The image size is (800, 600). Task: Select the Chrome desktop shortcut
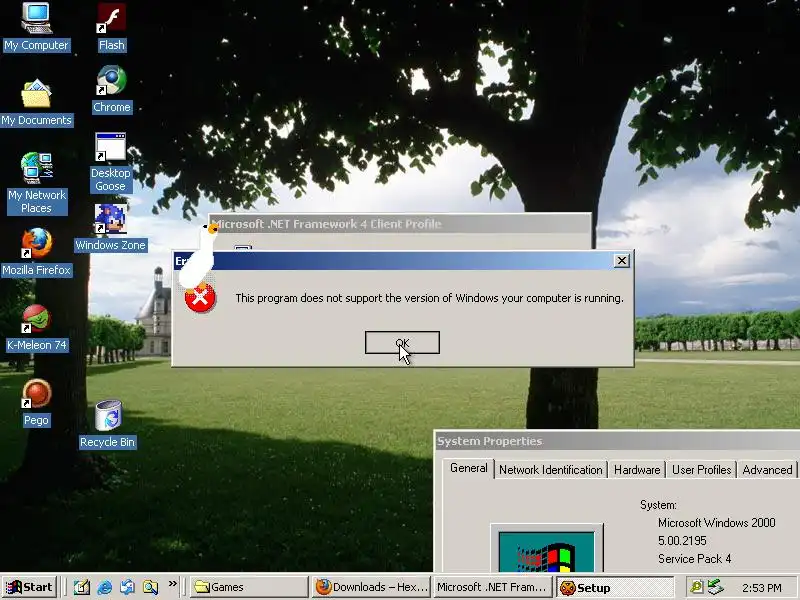pos(112,89)
